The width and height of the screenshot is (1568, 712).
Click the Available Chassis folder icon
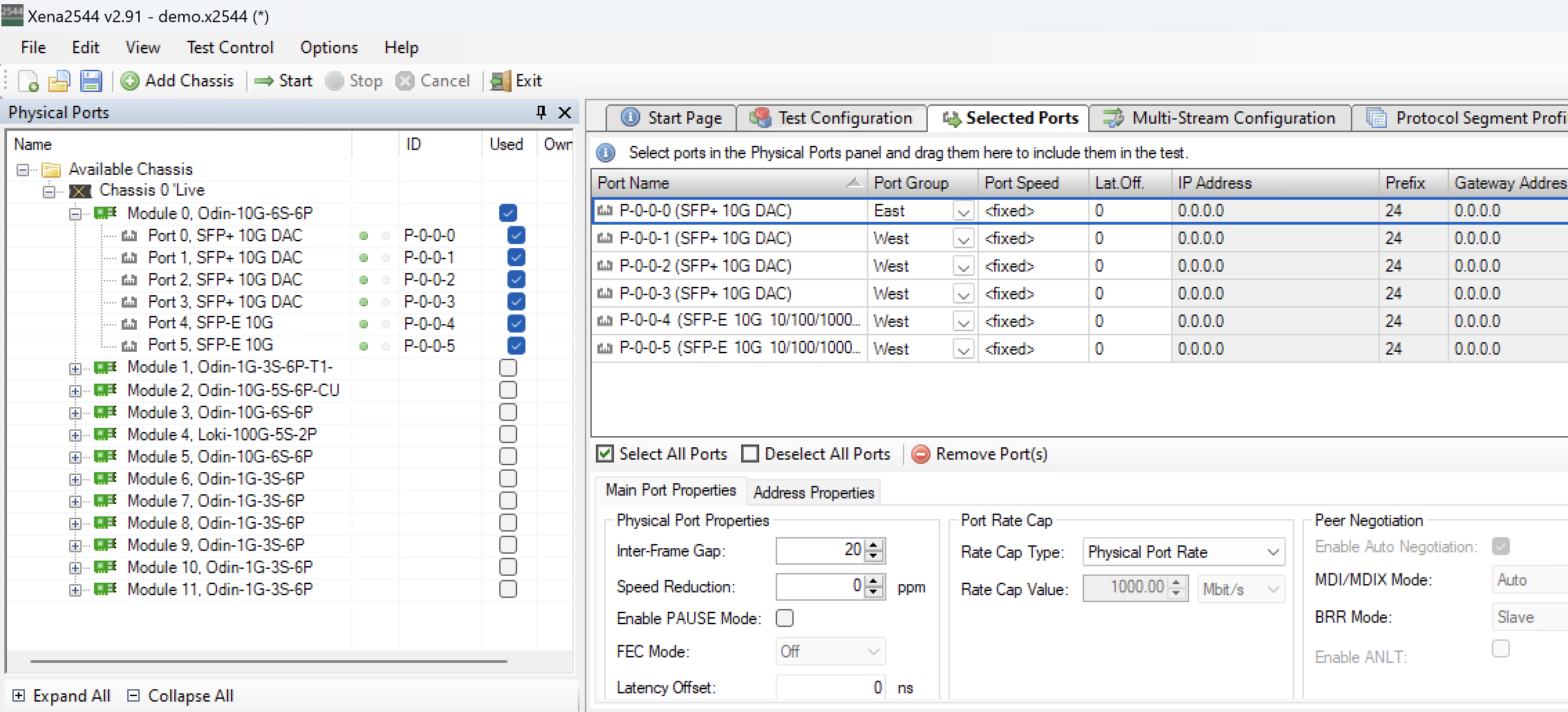click(x=51, y=169)
